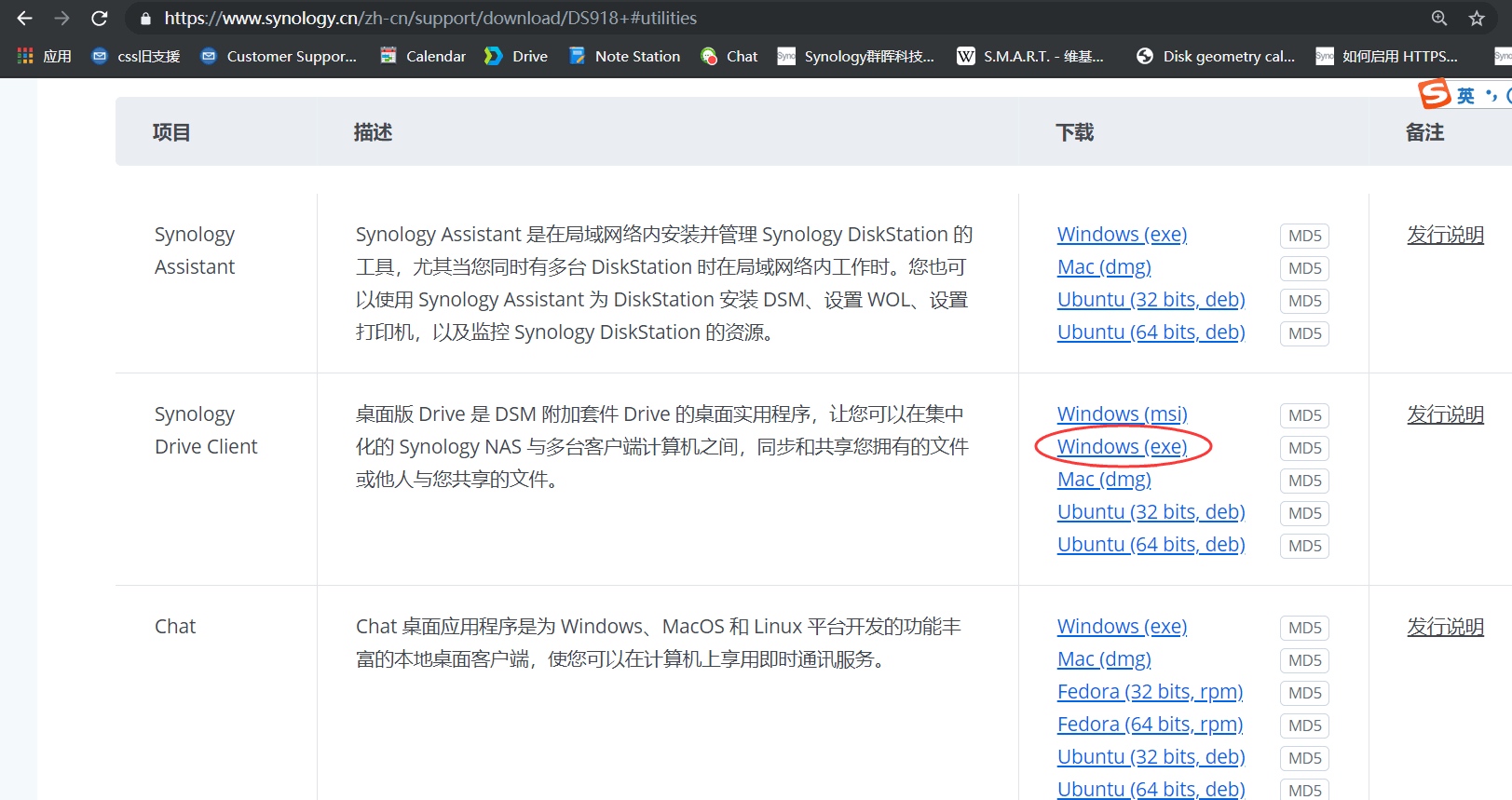The width and height of the screenshot is (1512, 800).
Task: Open the Synology群晖科技 bookmark
Action: (x=856, y=56)
